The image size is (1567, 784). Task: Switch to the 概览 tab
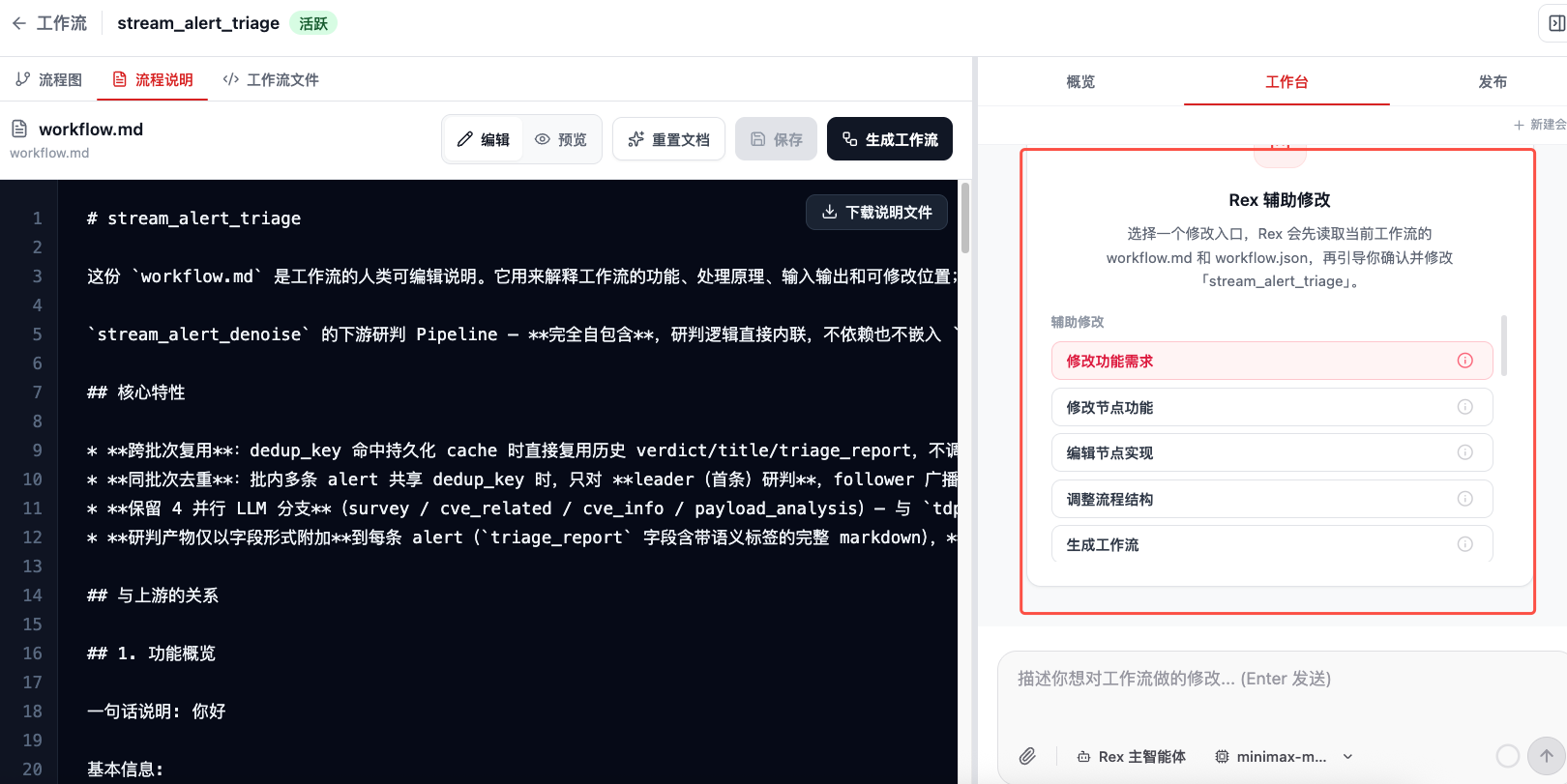tap(1080, 82)
